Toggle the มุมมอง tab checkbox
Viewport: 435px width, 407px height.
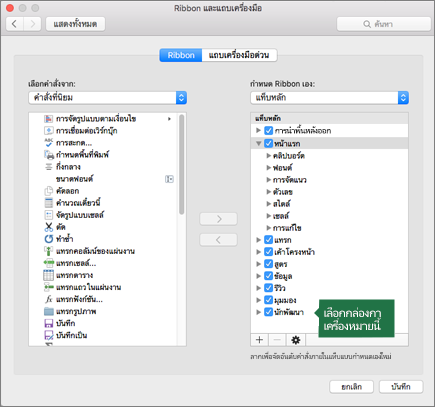coord(269,300)
